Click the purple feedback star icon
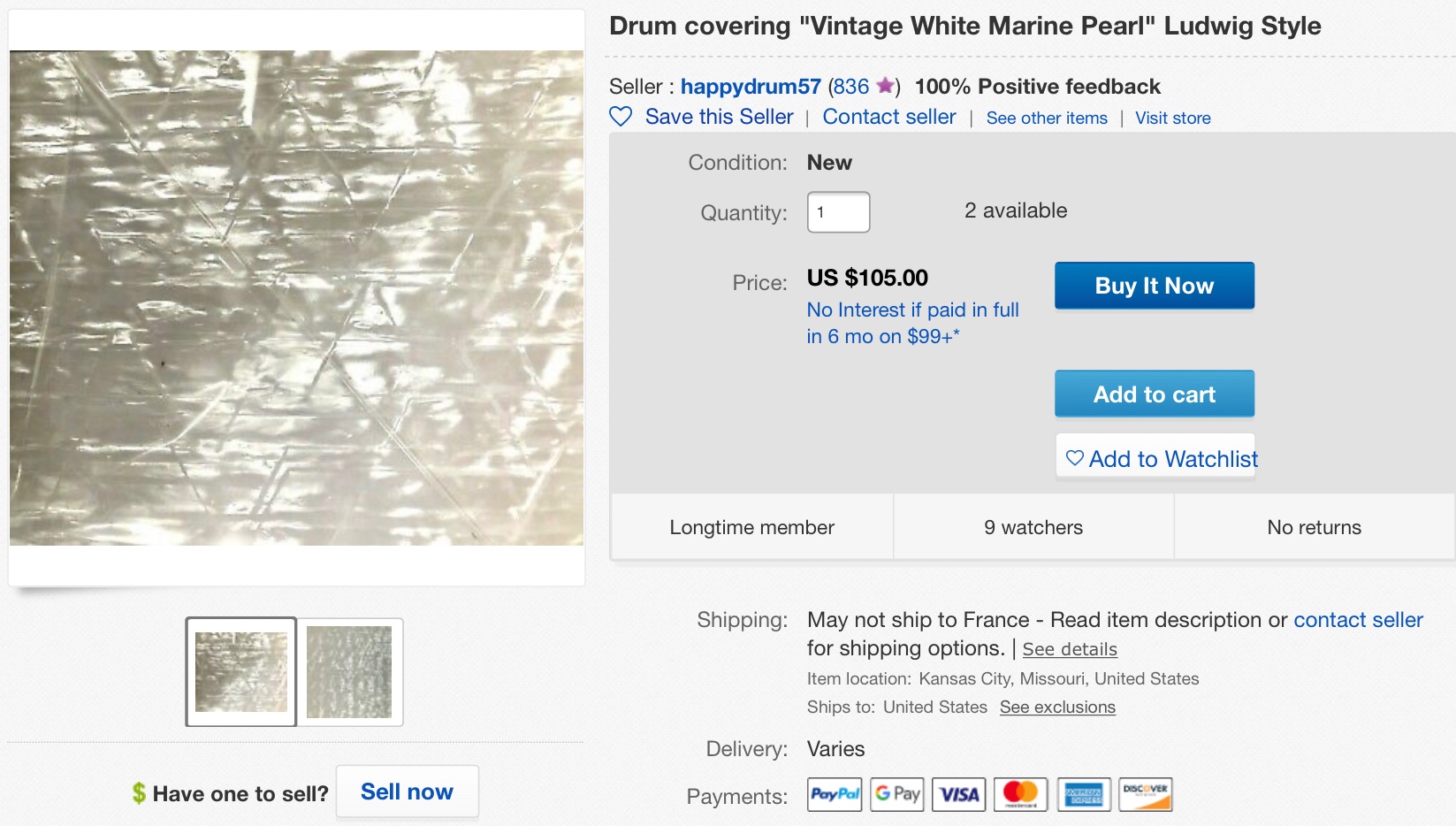The image size is (1456, 826). 884,86
